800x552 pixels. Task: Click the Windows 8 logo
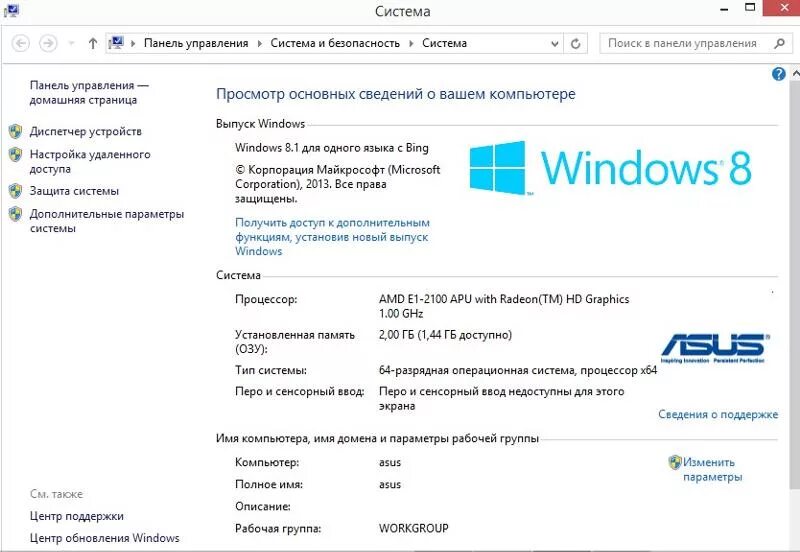coord(610,168)
